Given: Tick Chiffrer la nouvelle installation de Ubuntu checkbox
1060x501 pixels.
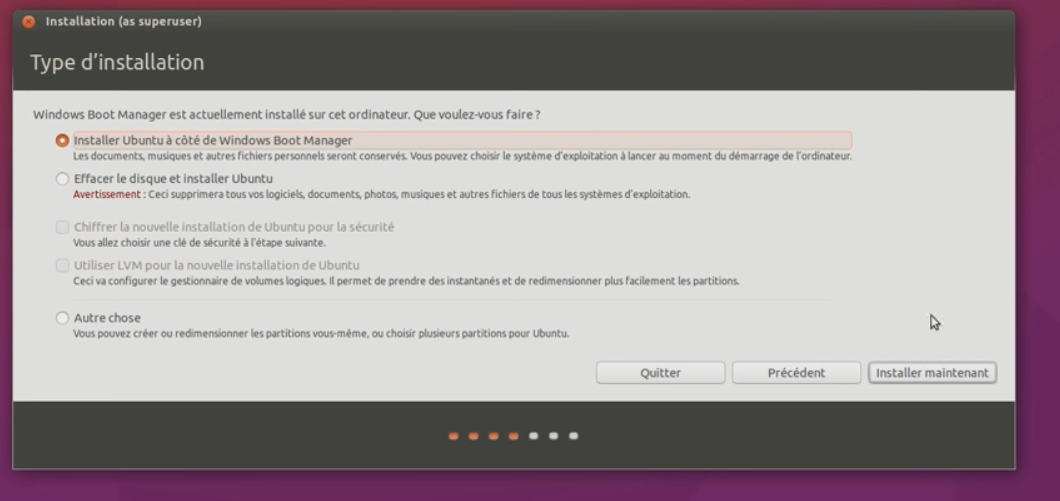Looking at the screenshot, I should (62, 227).
